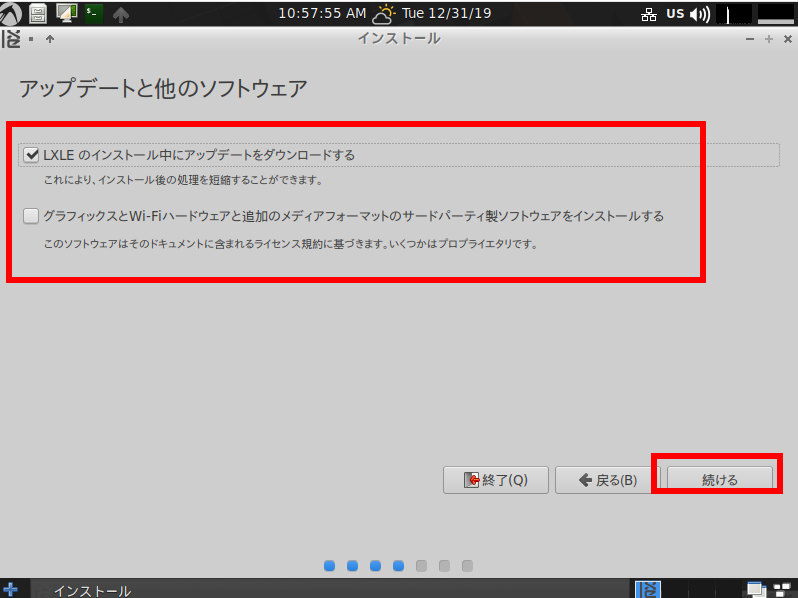
Task: Launch the terminal from the top panel
Action: pyautogui.click(x=93, y=14)
